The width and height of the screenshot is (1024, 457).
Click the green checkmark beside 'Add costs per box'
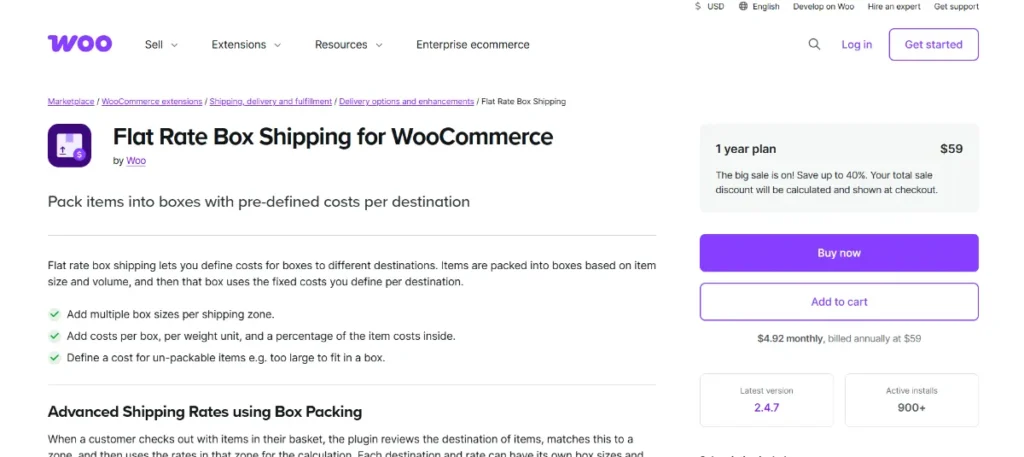54,336
